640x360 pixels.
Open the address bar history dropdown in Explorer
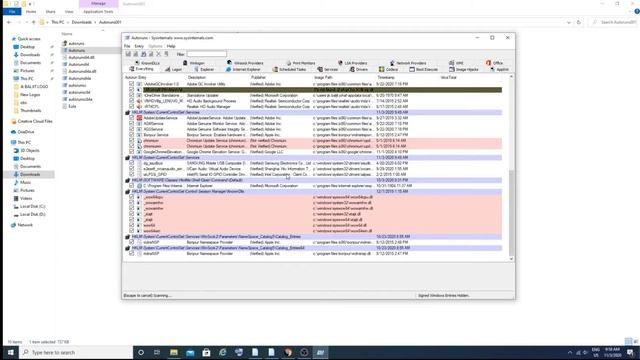coord(569,22)
